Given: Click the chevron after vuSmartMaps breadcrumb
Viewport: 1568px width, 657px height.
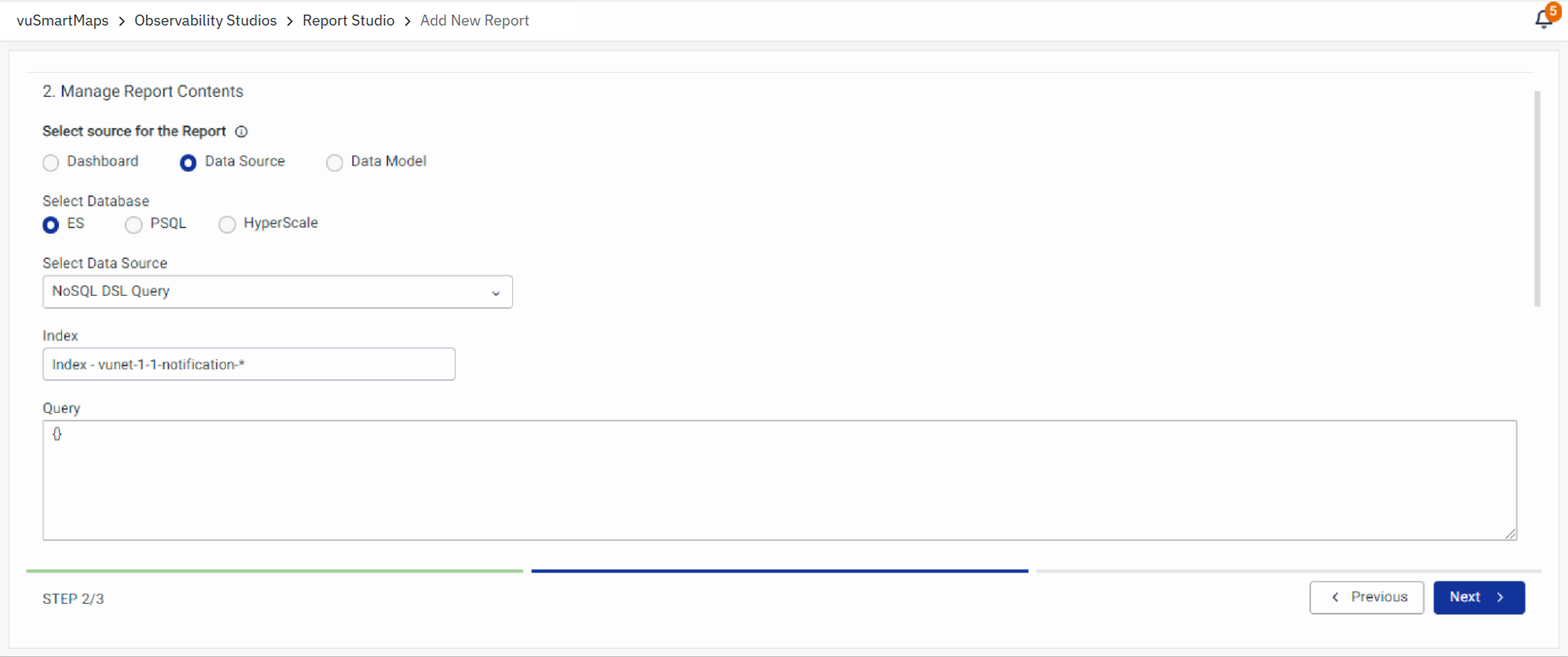Looking at the screenshot, I should pos(122,21).
